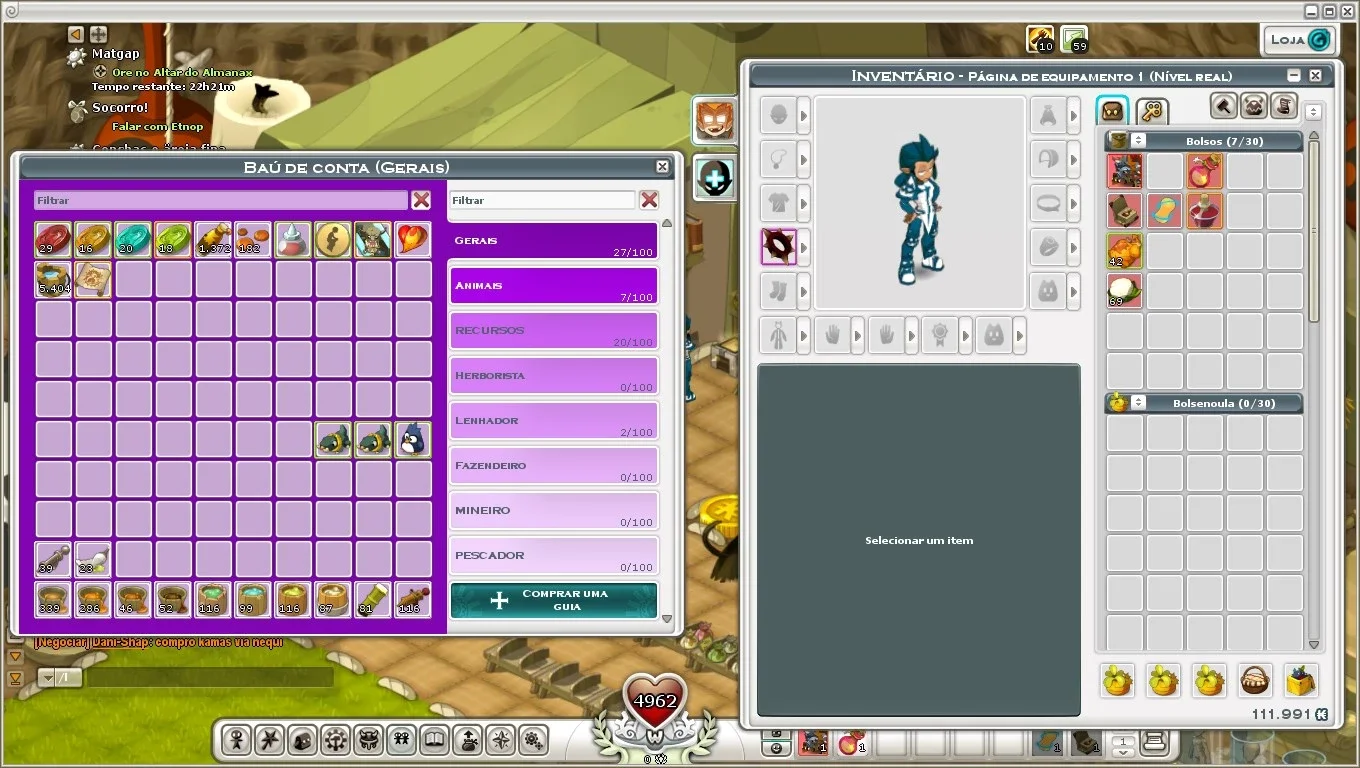1360x768 pixels.
Task: Open the Animais chest section
Action: pos(554,286)
